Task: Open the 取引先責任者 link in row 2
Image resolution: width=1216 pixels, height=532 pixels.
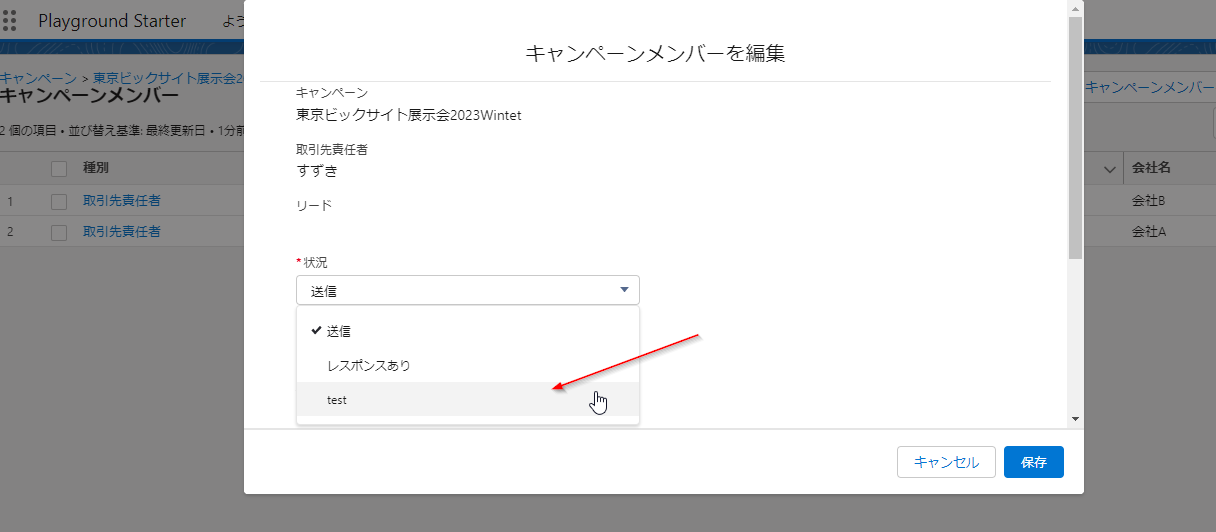Action: click(x=122, y=232)
